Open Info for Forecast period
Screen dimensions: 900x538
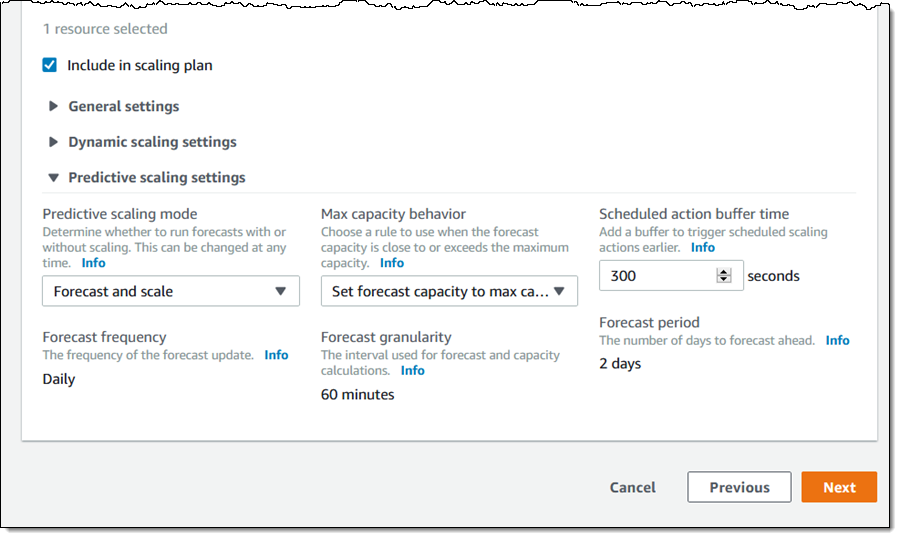(x=837, y=340)
